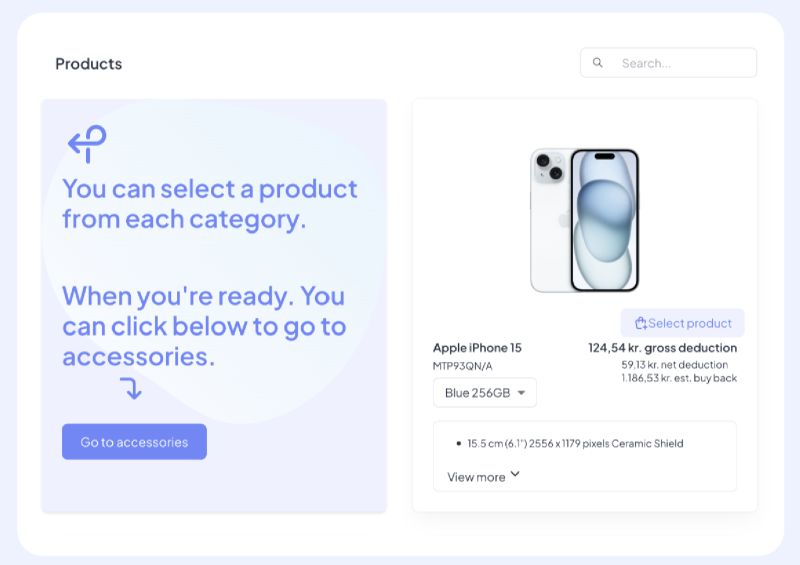Click the looping left arrow icon

pyautogui.click(x=87, y=144)
